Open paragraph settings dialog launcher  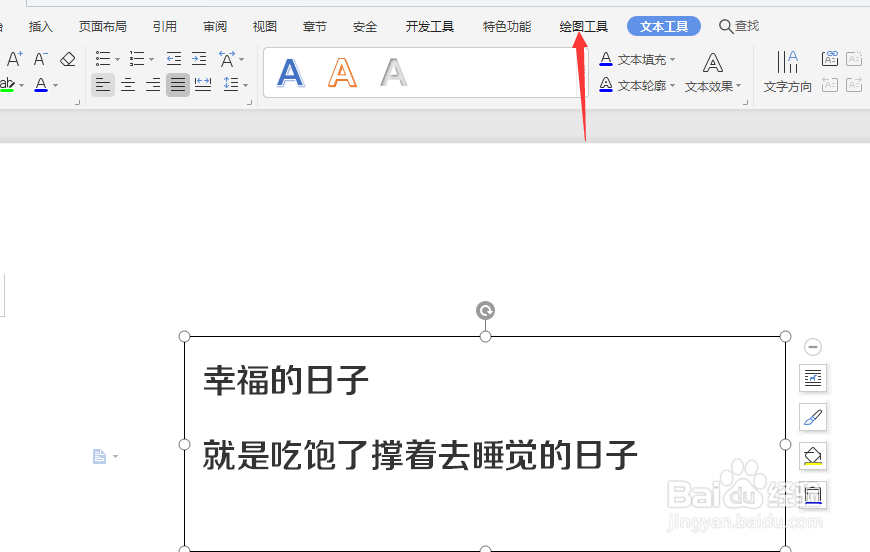pyautogui.click(x=250, y=103)
